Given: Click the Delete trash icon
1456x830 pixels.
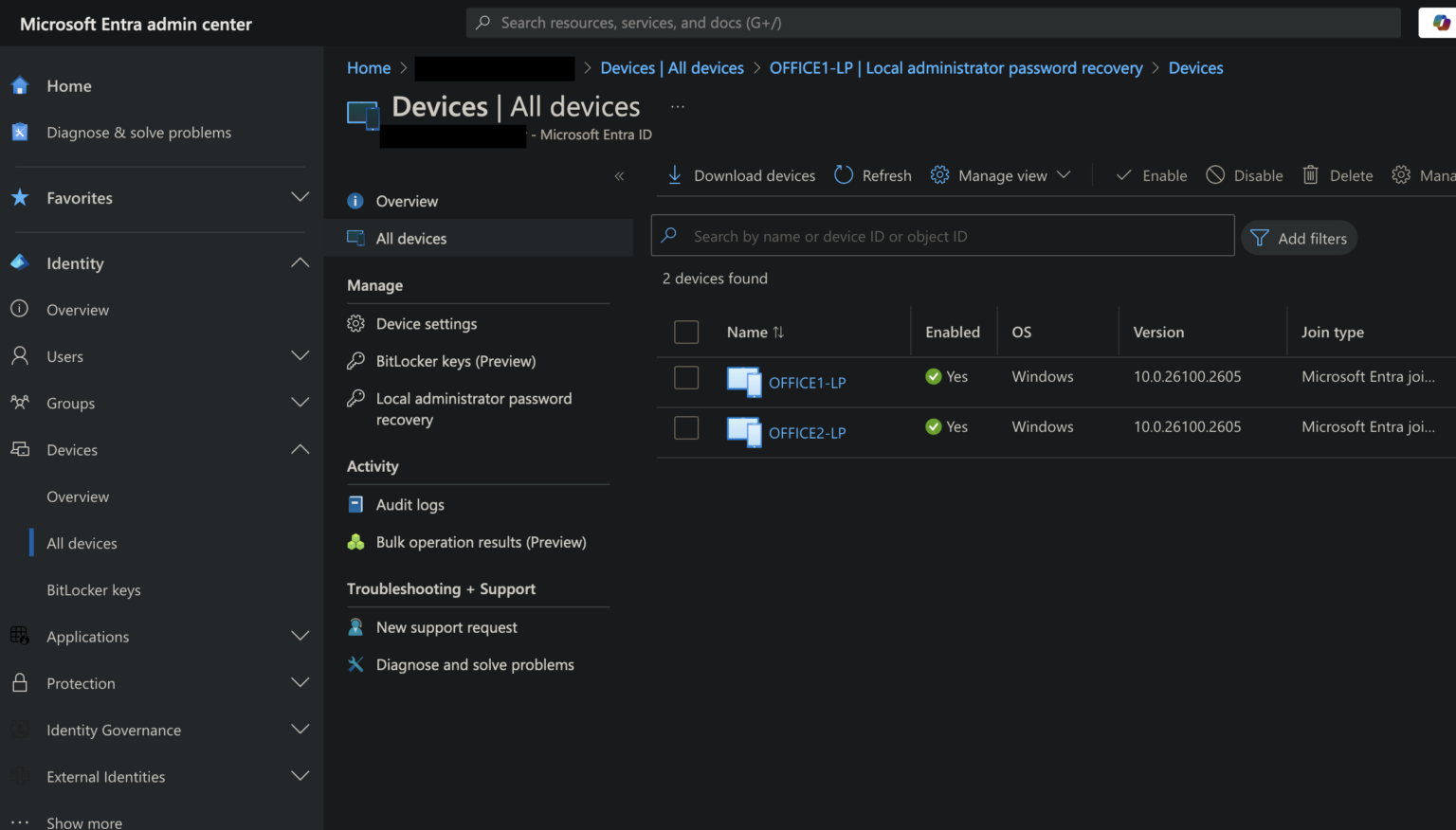Looking at the screenshot, I should click(x=1311, y=175).
